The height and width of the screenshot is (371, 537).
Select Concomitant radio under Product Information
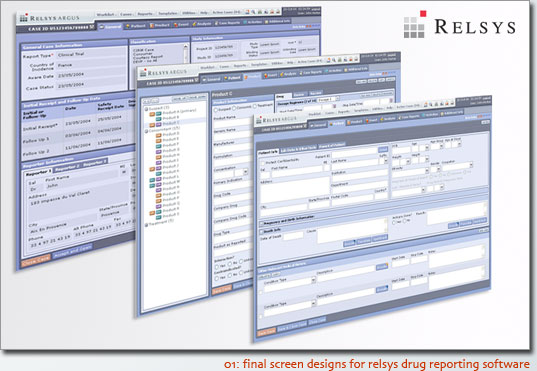click(x=234, y=108)
